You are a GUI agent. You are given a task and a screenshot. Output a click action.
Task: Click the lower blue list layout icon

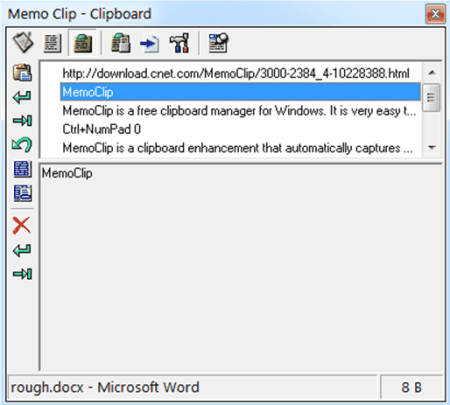coord(23,193)
